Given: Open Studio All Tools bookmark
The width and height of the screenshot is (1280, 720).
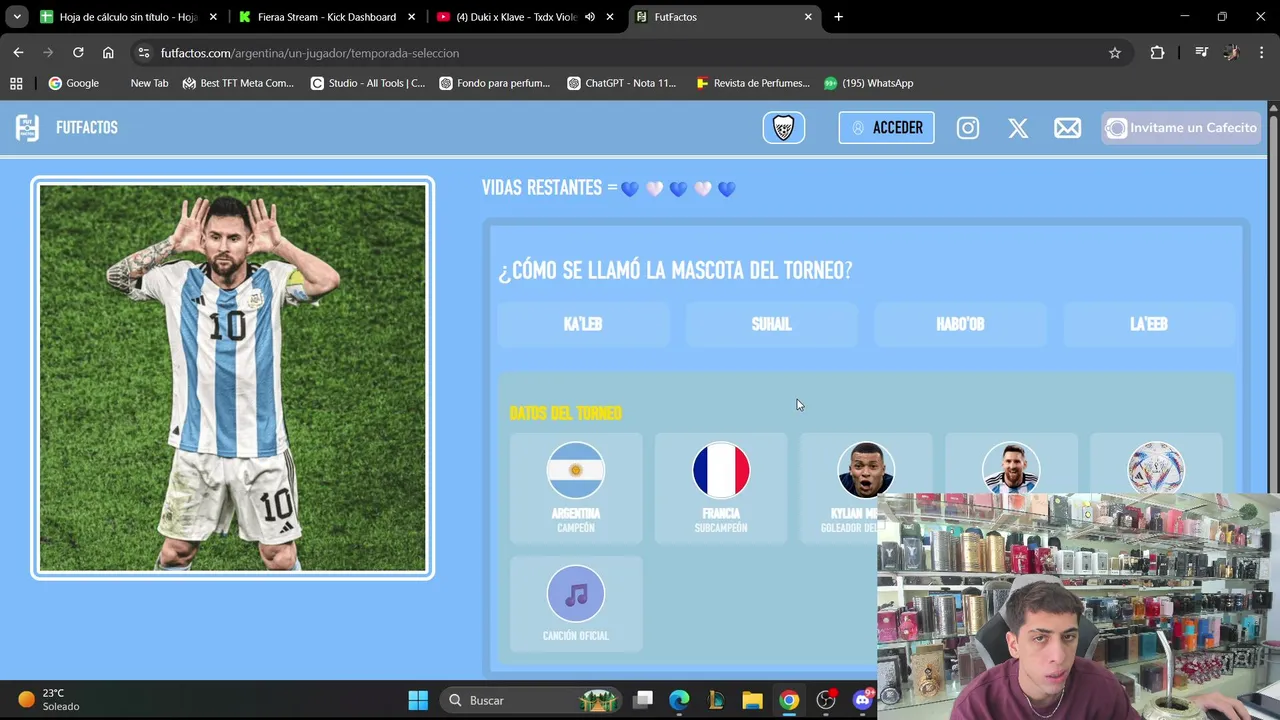Looking at the screenshot, I should click(368, 83).
